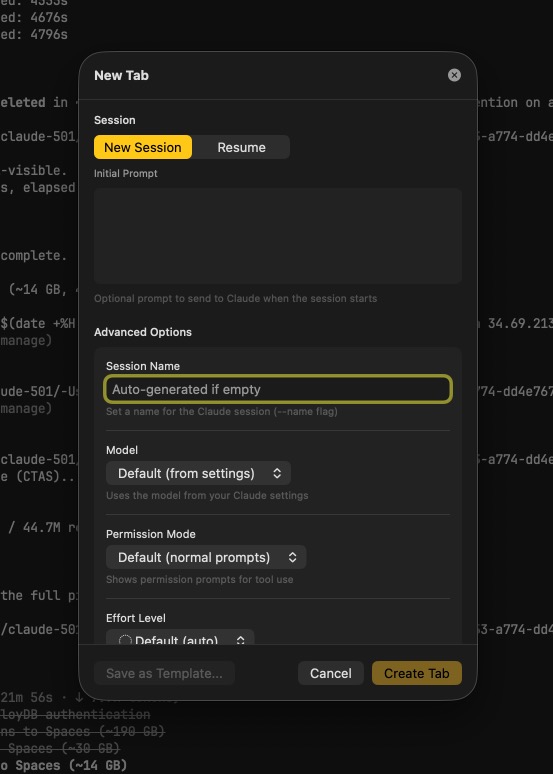
Task: Open the Effort Level dropdown
Action: [x=180, y=638]
